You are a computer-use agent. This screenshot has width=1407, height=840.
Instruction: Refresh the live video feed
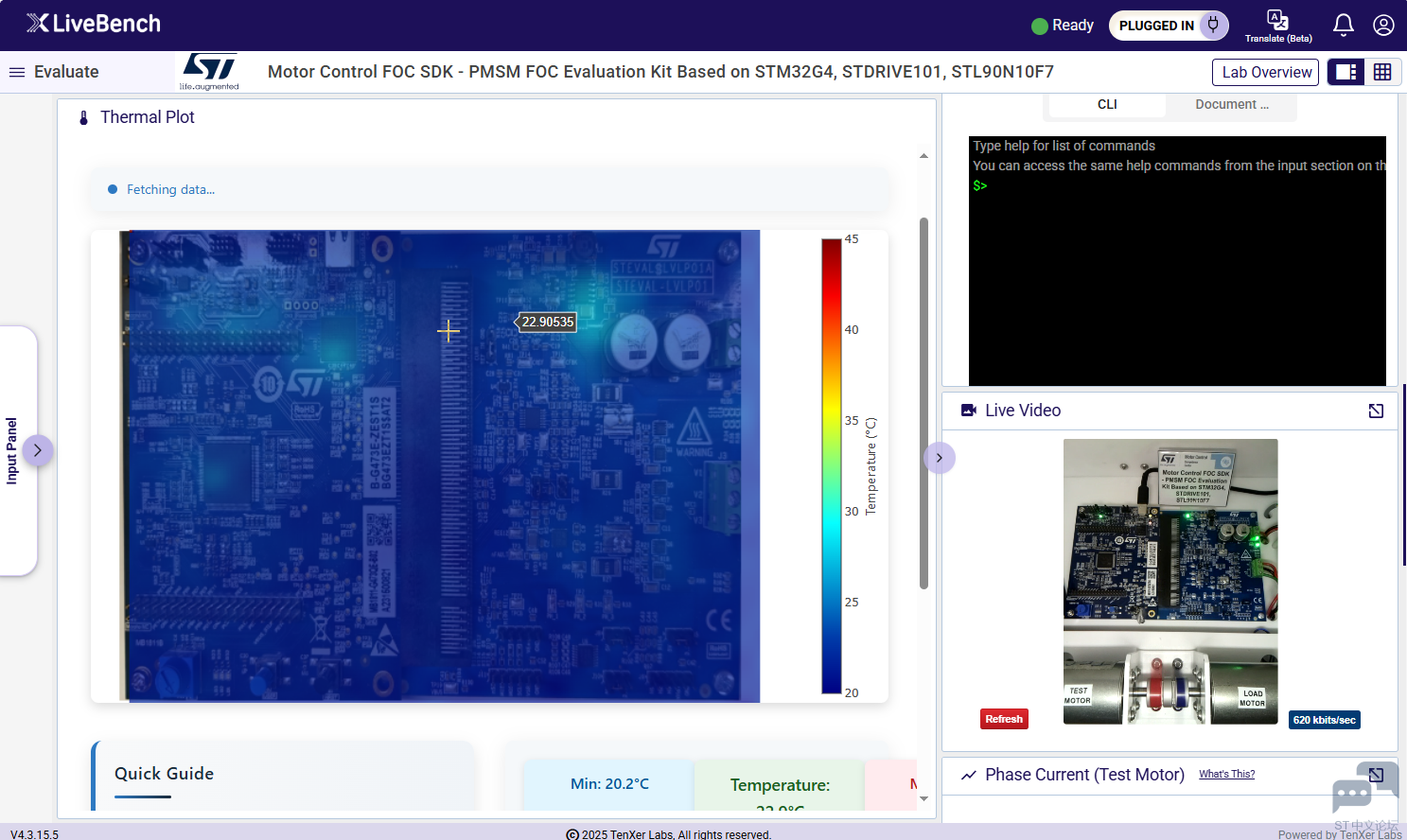(x=1004, y=719)
